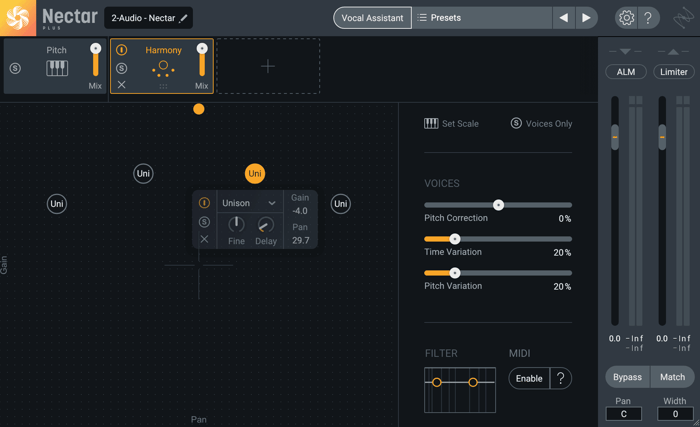
Task: Toggle ALM auto level mode
Action: click(x=626, y=72)
